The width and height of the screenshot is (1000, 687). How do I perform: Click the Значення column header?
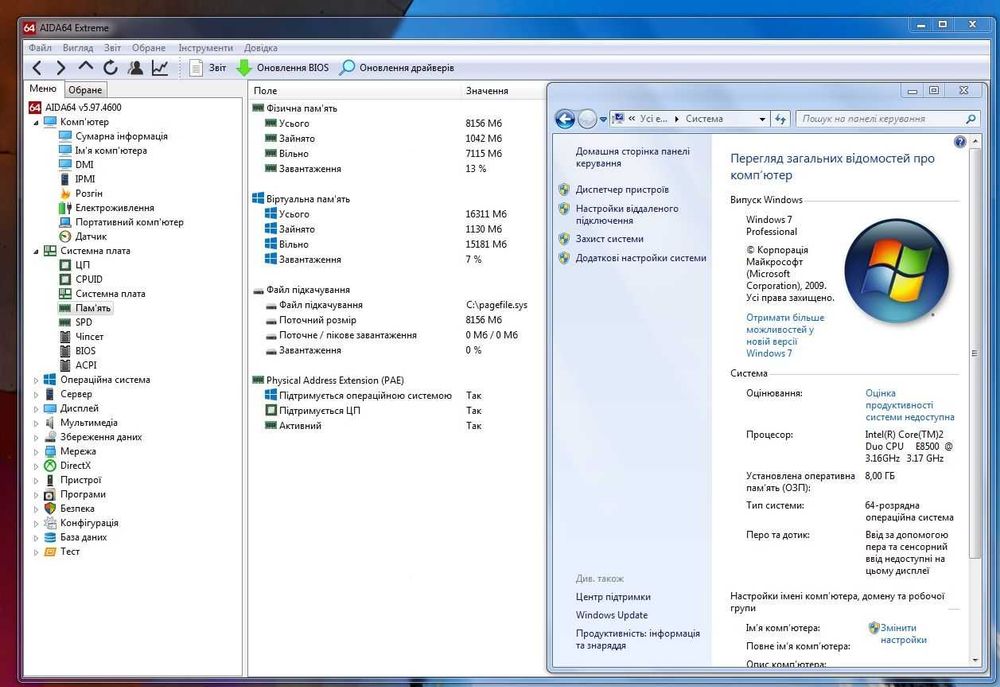pyautogui.click(x=487, y=91)
